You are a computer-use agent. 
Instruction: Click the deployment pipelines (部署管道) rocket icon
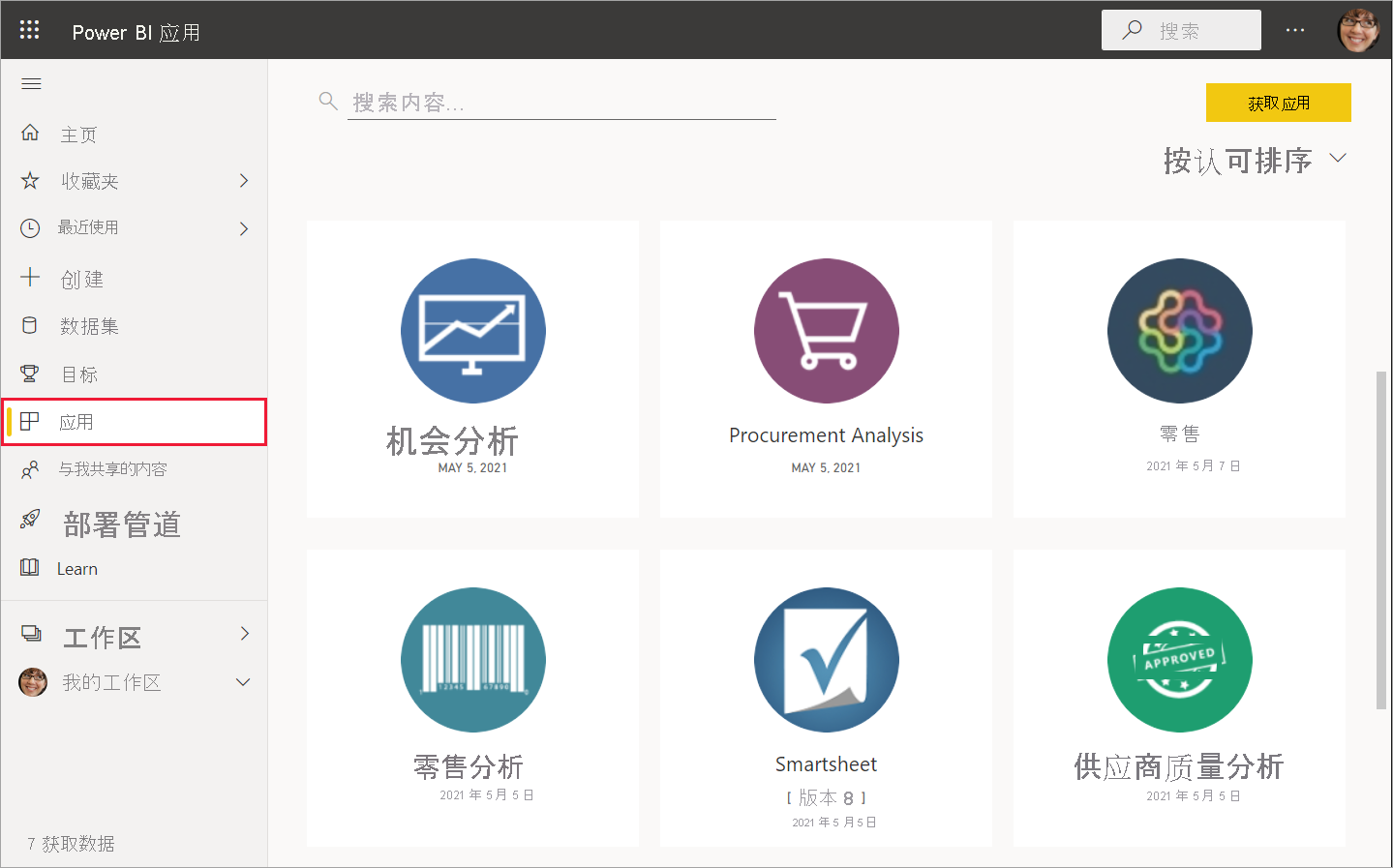[x=30, y=519]
